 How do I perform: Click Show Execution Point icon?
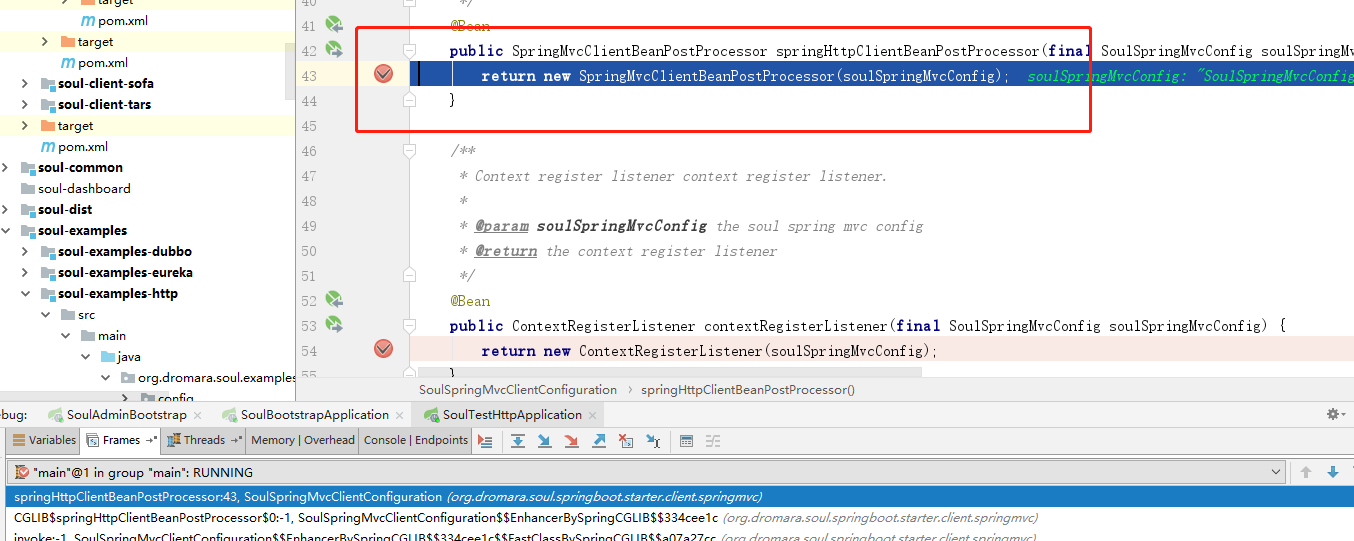(485, 441)
